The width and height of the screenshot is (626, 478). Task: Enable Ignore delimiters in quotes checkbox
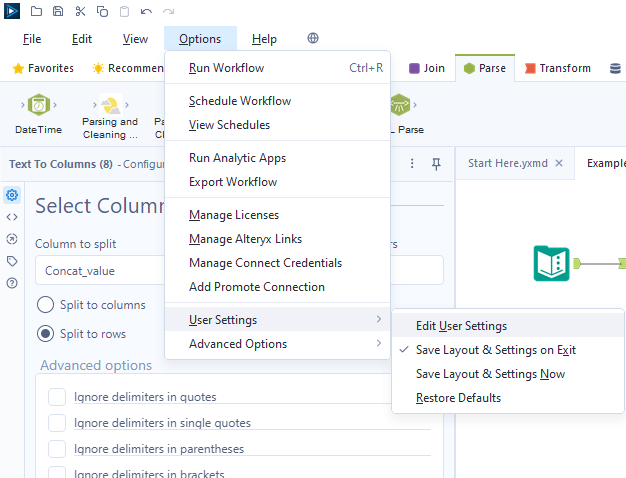[57, 397]
